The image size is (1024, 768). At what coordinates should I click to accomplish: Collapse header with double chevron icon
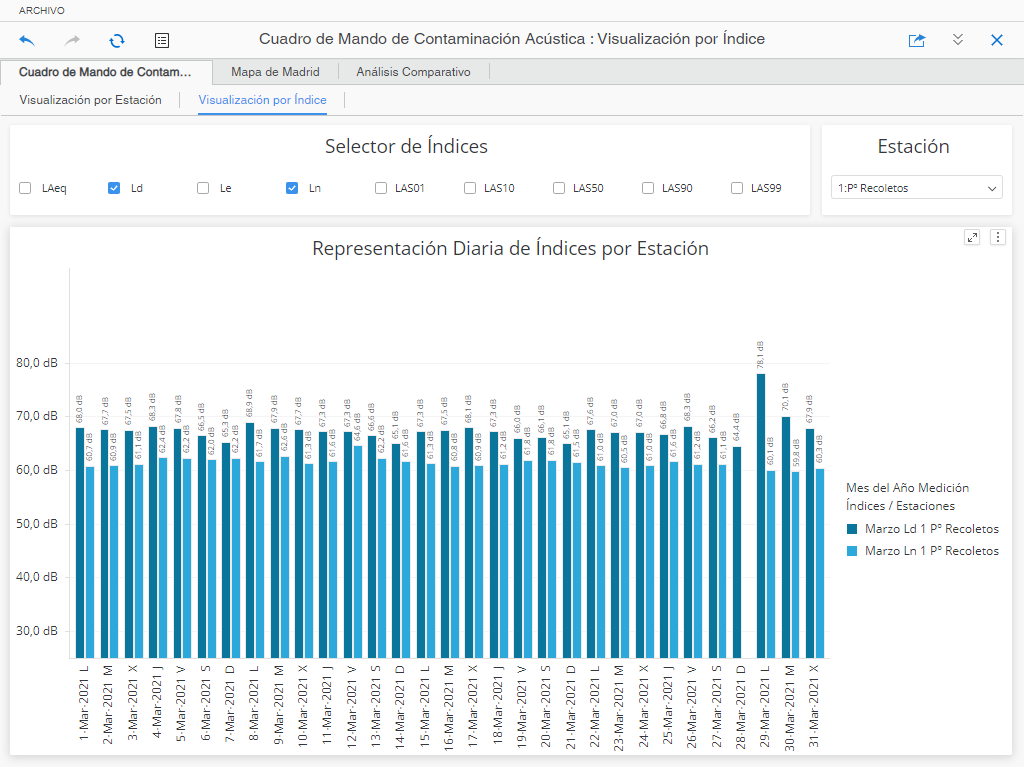pos(957,40)
